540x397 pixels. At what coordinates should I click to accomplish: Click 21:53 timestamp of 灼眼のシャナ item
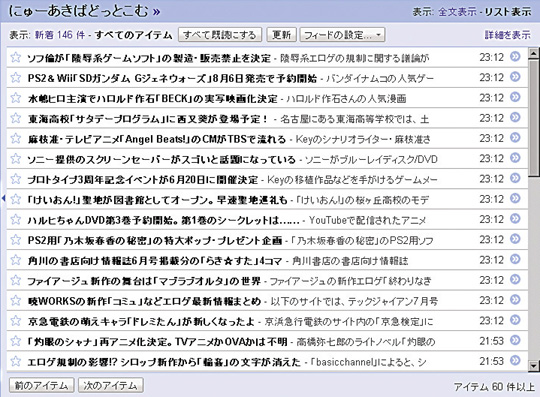tap(491, 341)
